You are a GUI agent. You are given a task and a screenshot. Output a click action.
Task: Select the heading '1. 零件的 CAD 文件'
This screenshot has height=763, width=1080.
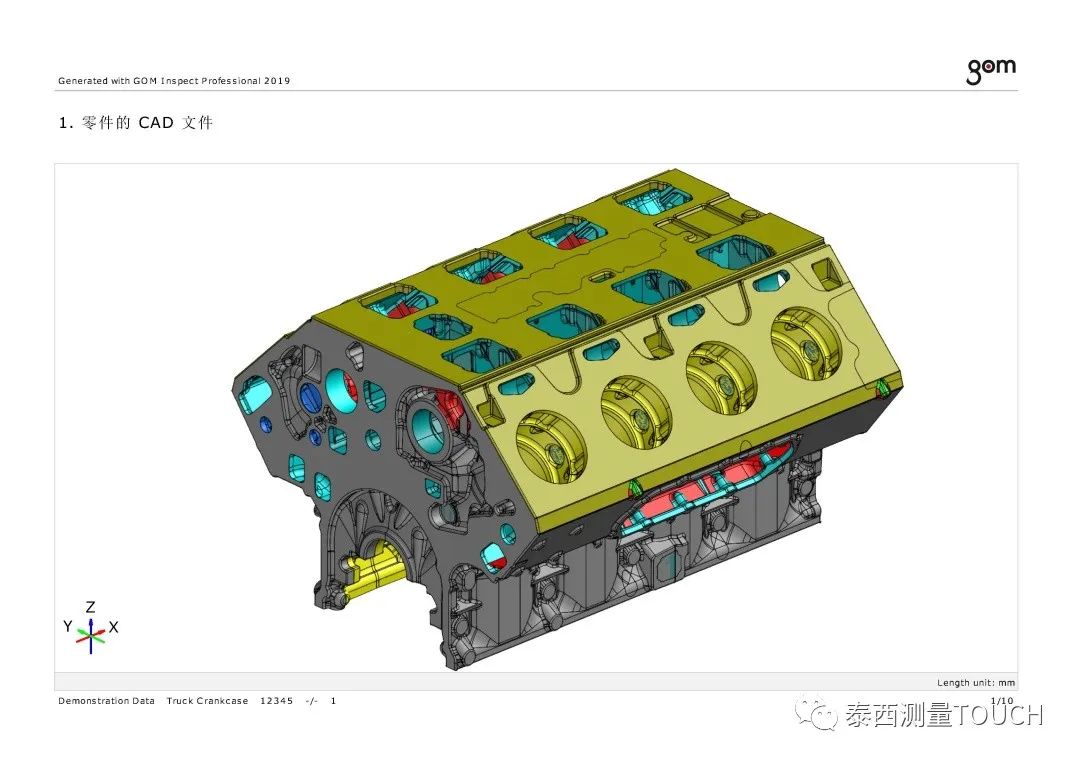point(136,123)
